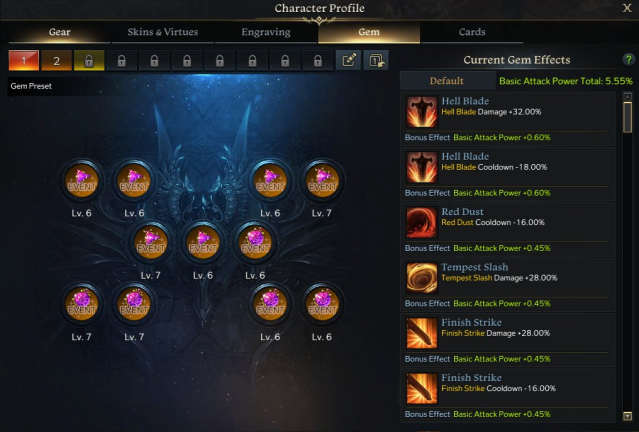The image size is (639, 432).
Task: Close the Character Profile window
Action: pyautogui.click(x=627, y=8)
